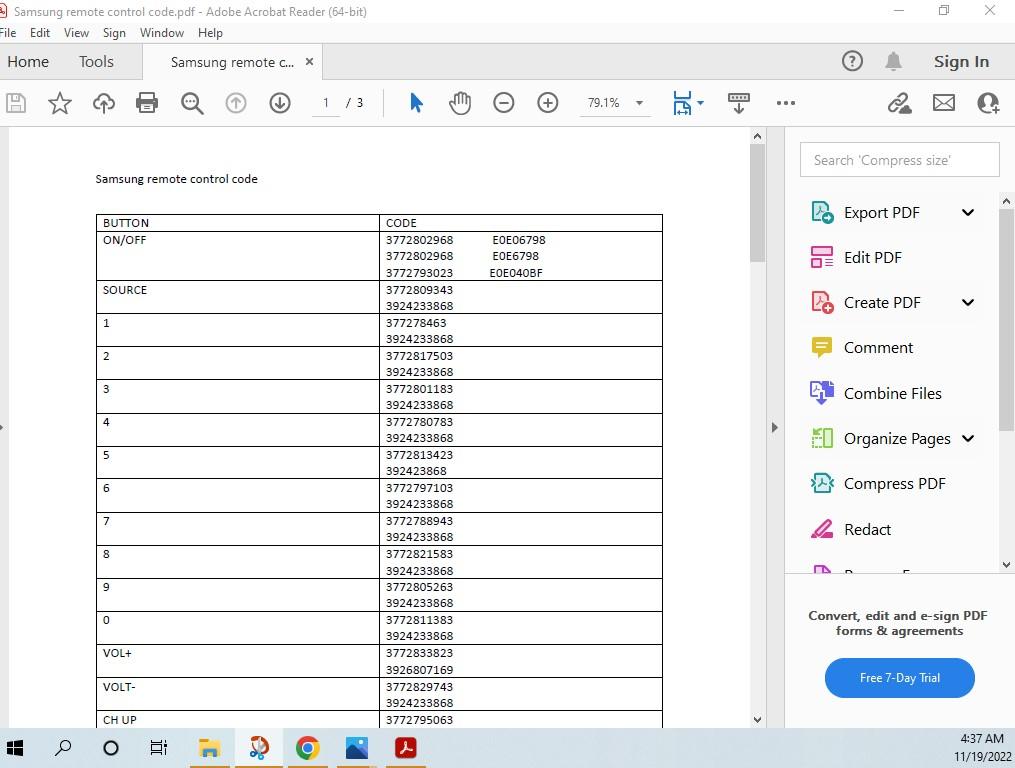Viewport: 1015px width, 768px height.
Task: Launch the Combine Files tool
Action: [876, 393]
